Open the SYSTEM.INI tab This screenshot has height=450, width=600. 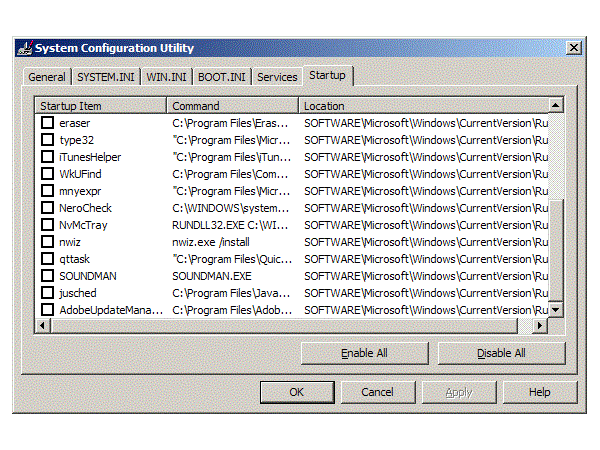coord(106,77)
